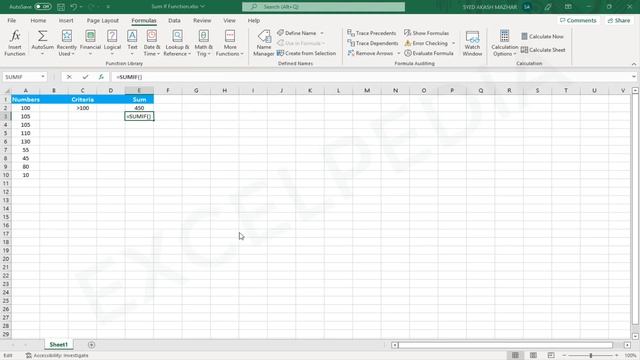
Task: Open Lookup & Reference functions
Action: [177, 43]
